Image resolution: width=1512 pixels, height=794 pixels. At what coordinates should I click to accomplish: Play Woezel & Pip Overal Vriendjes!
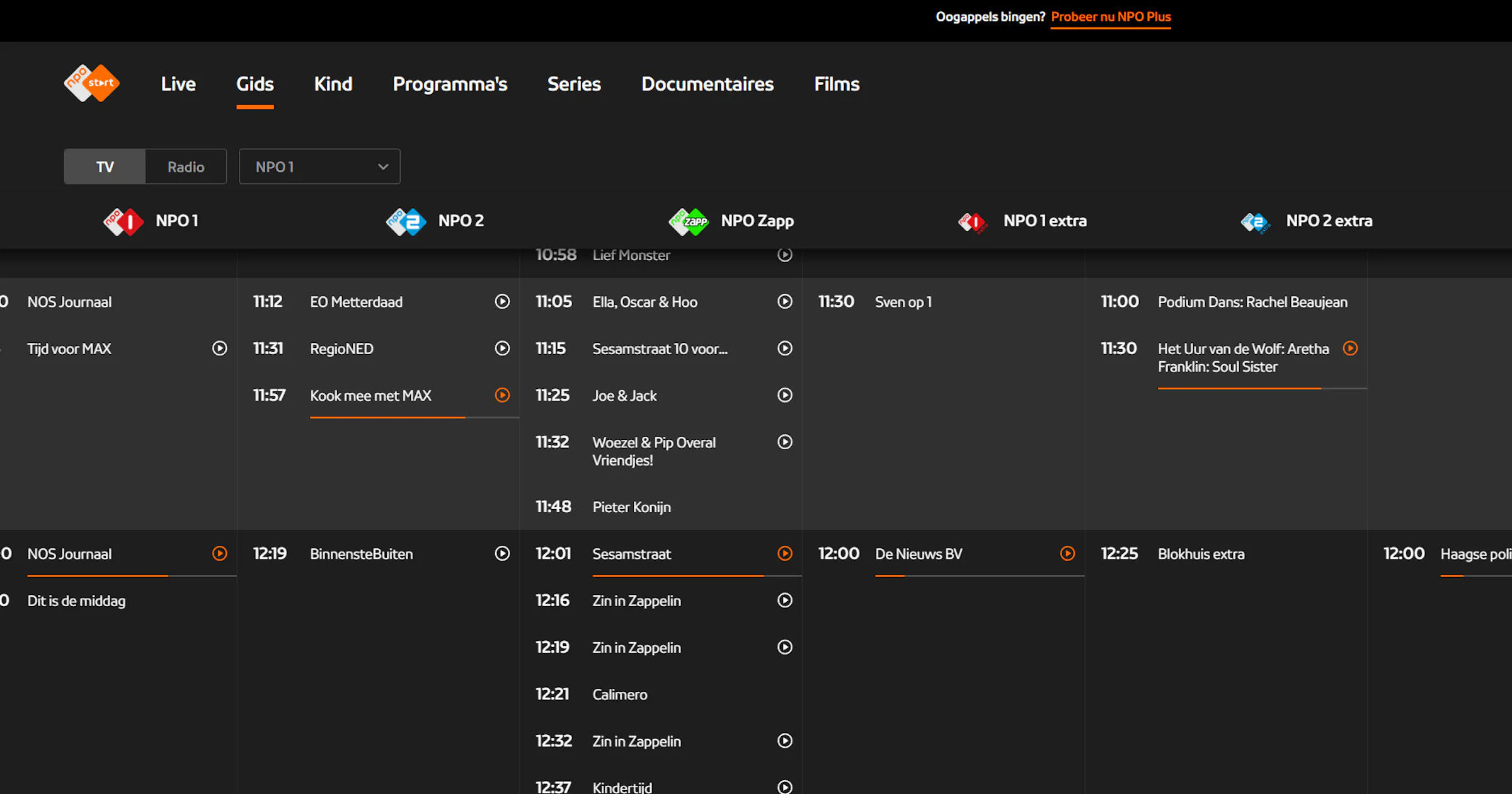(784, 442)
